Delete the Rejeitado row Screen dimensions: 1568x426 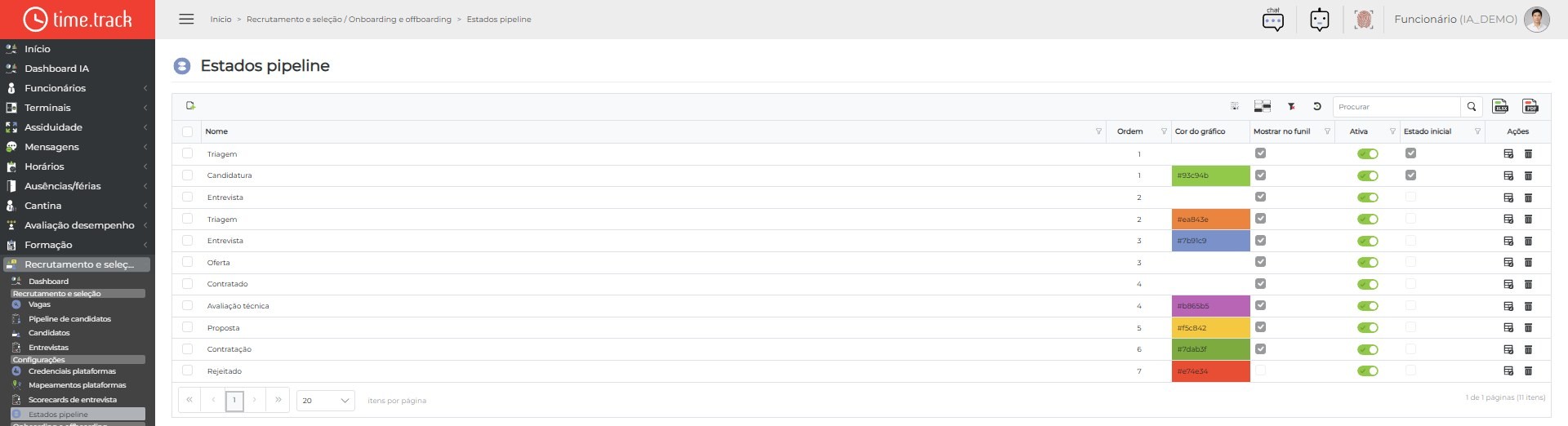(x=1528, y=371)
